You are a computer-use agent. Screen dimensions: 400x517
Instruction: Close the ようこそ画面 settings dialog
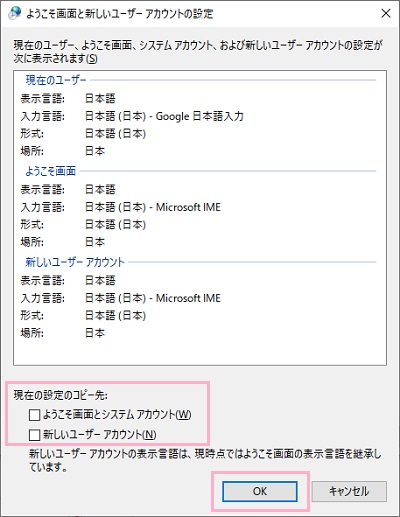386,13
